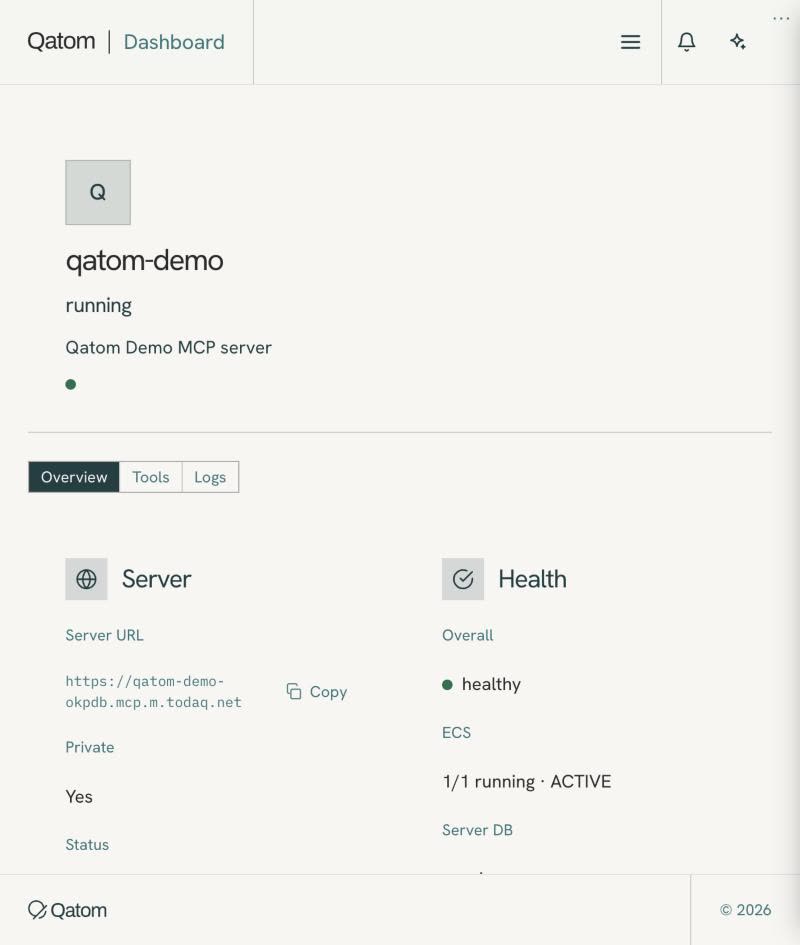Copy the server URL

click(x=317, y=691)
